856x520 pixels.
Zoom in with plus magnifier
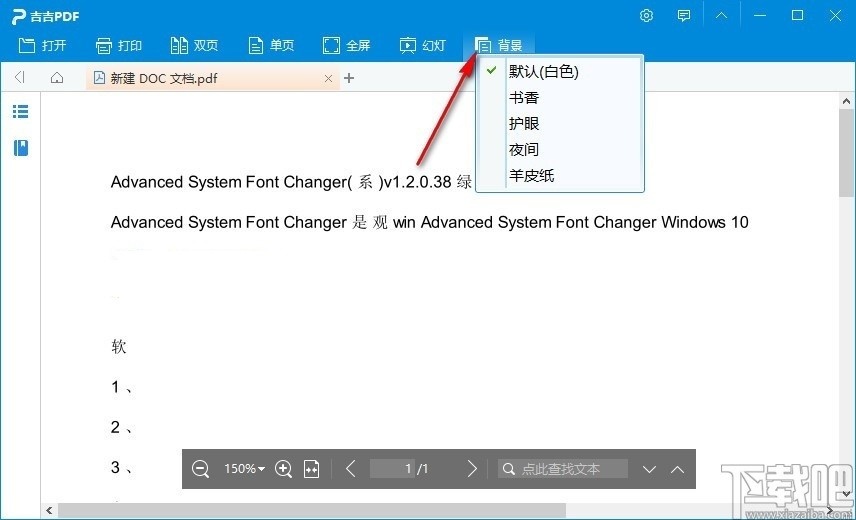pyautogui.click(x=283, y=469)
